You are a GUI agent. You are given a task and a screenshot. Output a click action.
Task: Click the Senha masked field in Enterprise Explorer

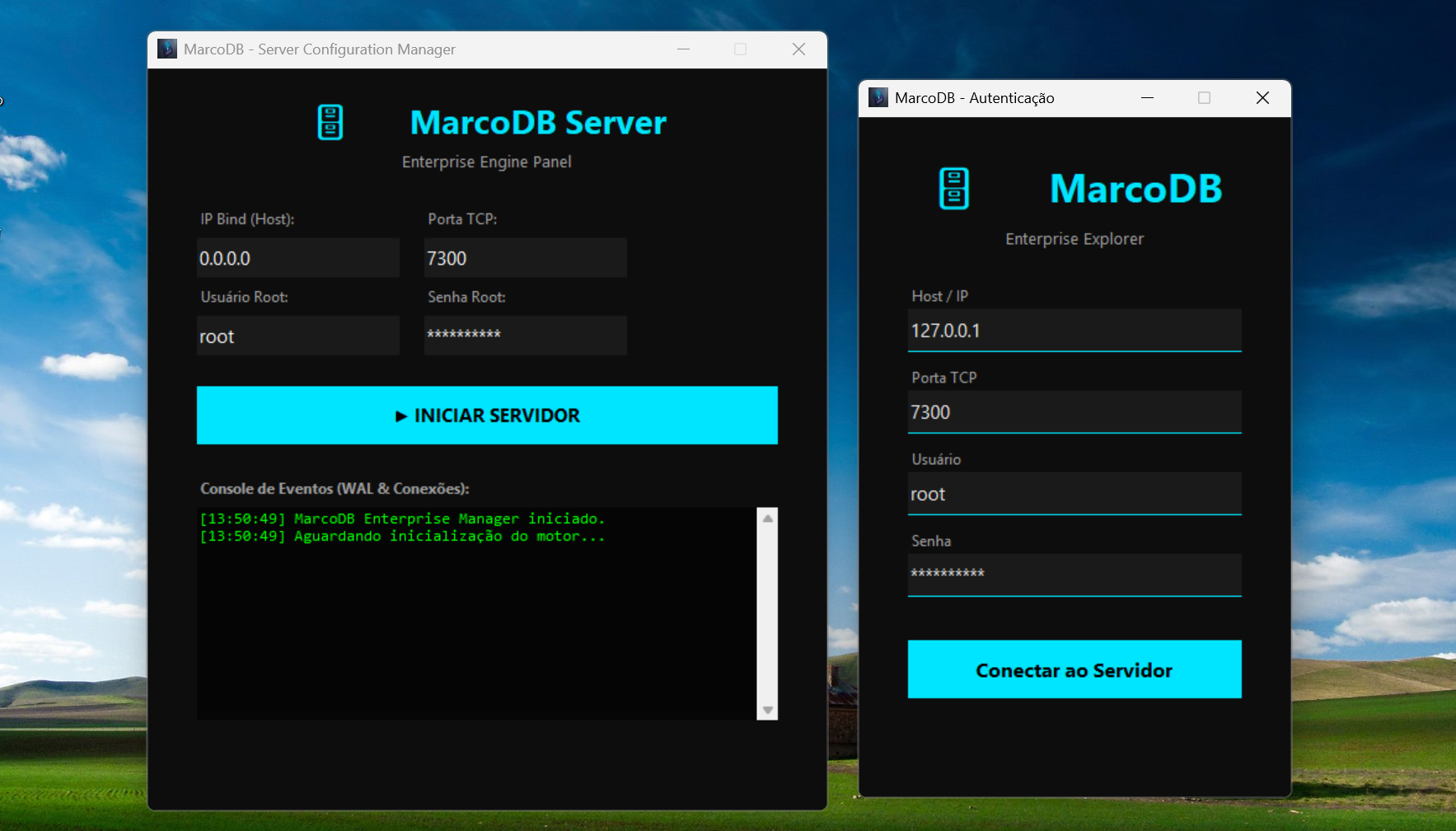(1074, 575)
